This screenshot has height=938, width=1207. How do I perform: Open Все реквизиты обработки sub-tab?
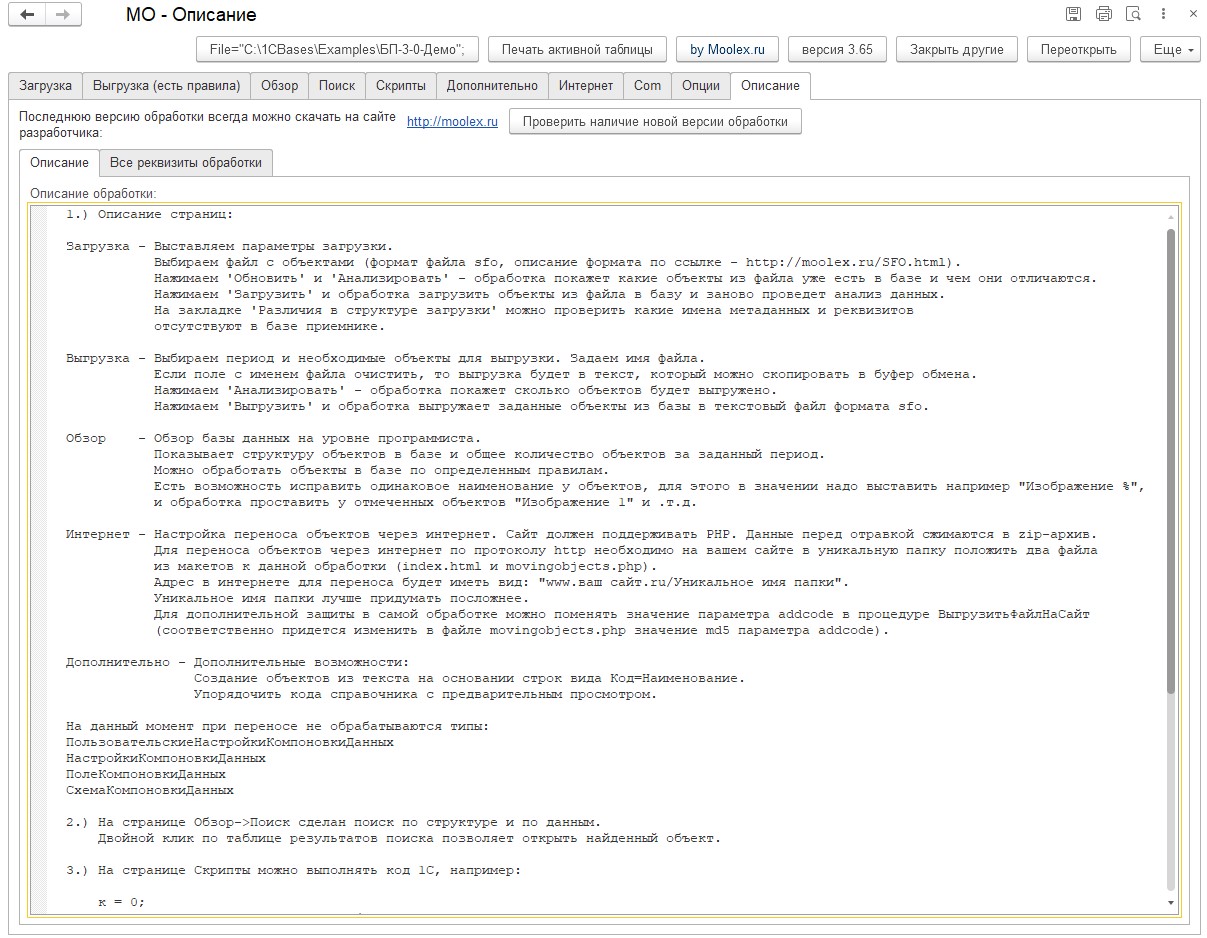186,162
